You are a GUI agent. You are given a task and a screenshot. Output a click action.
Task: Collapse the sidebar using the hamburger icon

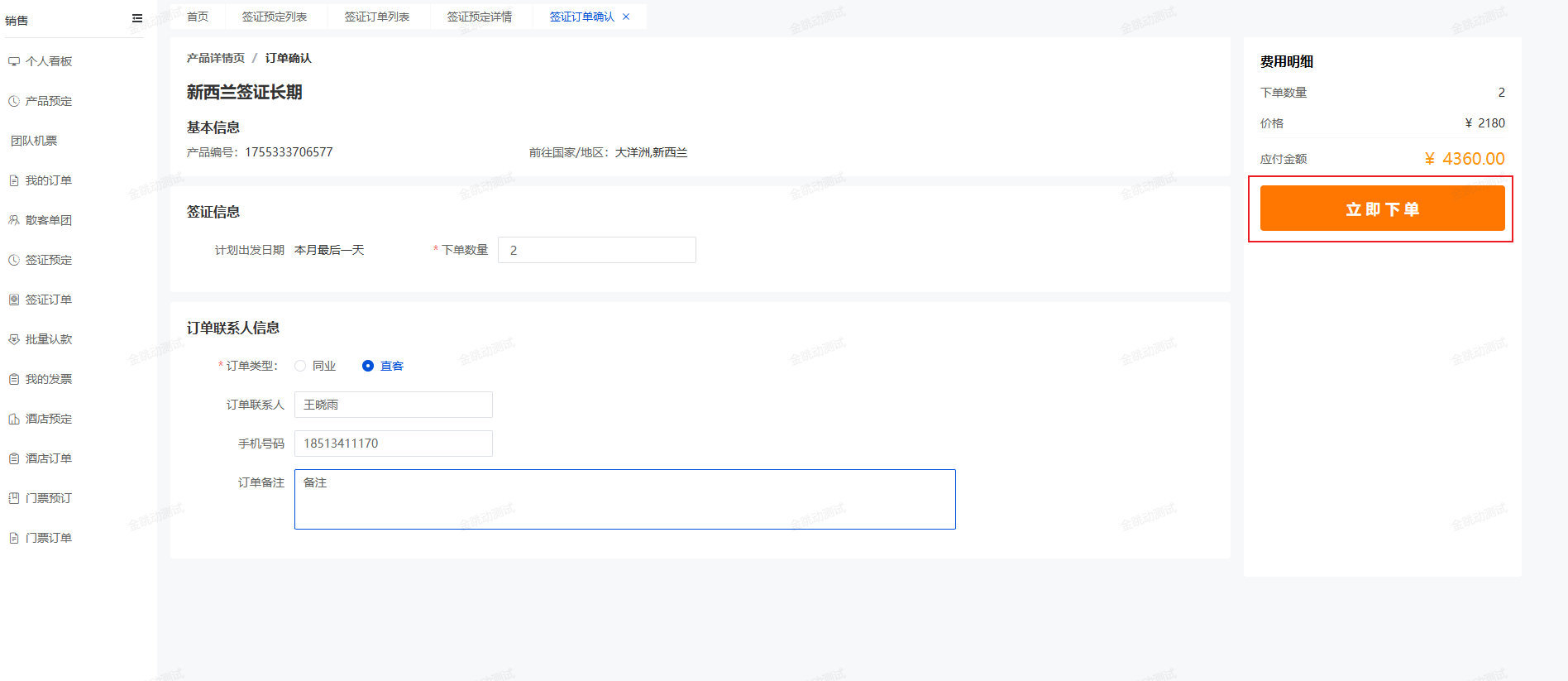(x=137, y=18)
